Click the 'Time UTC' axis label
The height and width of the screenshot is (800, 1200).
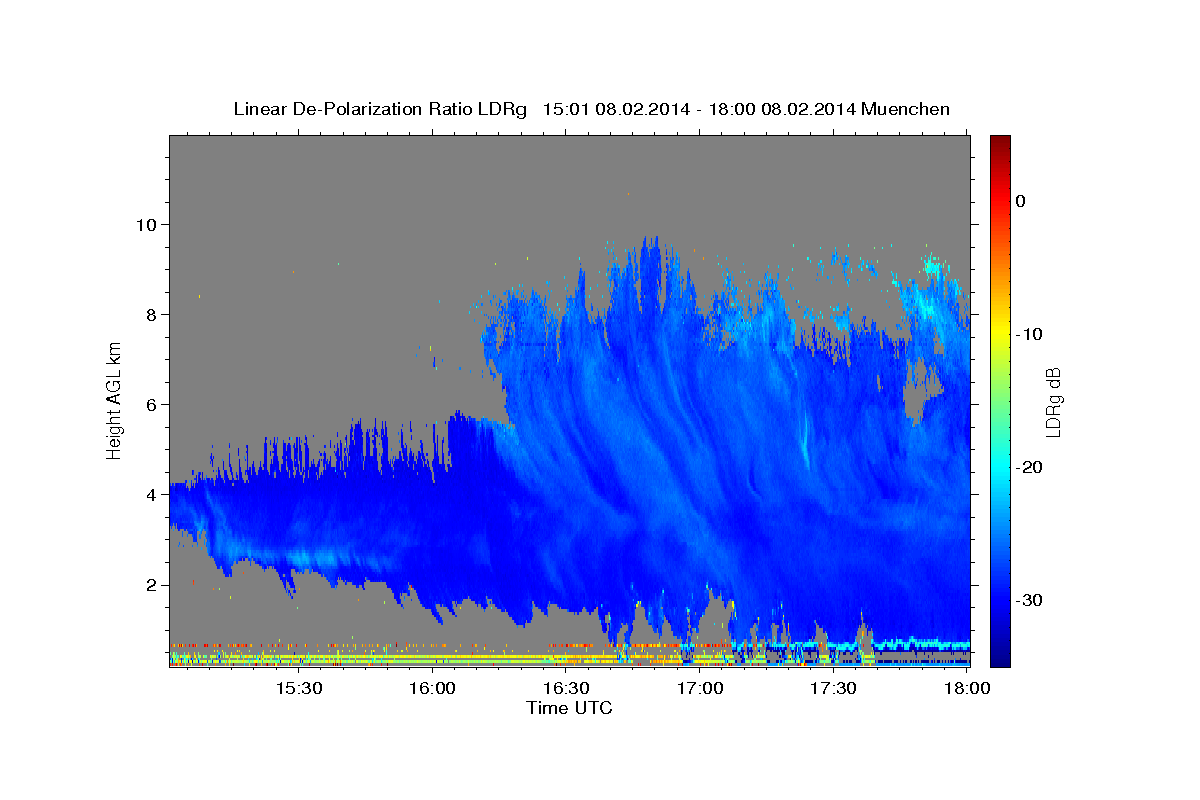tap(569, 708)
